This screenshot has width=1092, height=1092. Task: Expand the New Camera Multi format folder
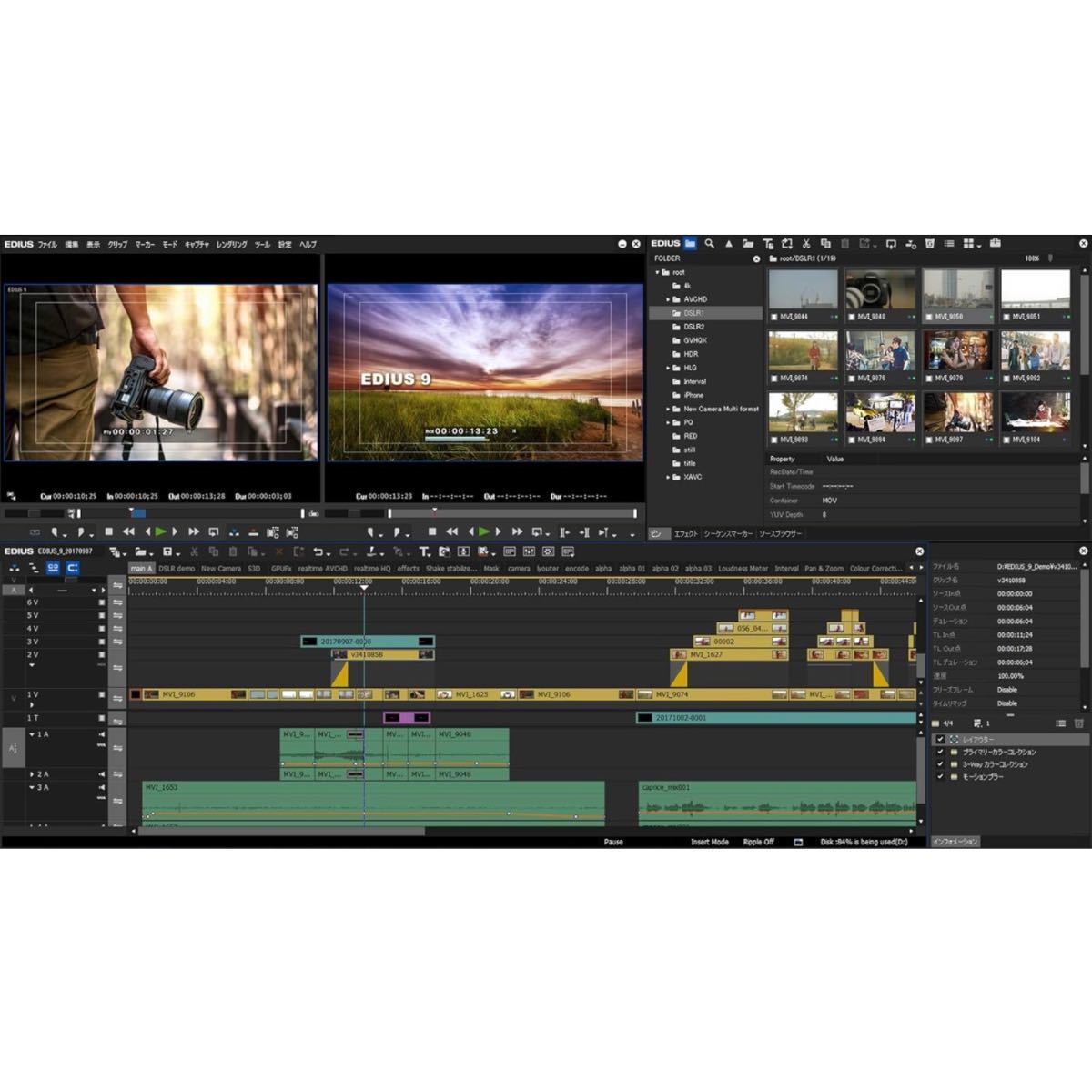point(667,409)
